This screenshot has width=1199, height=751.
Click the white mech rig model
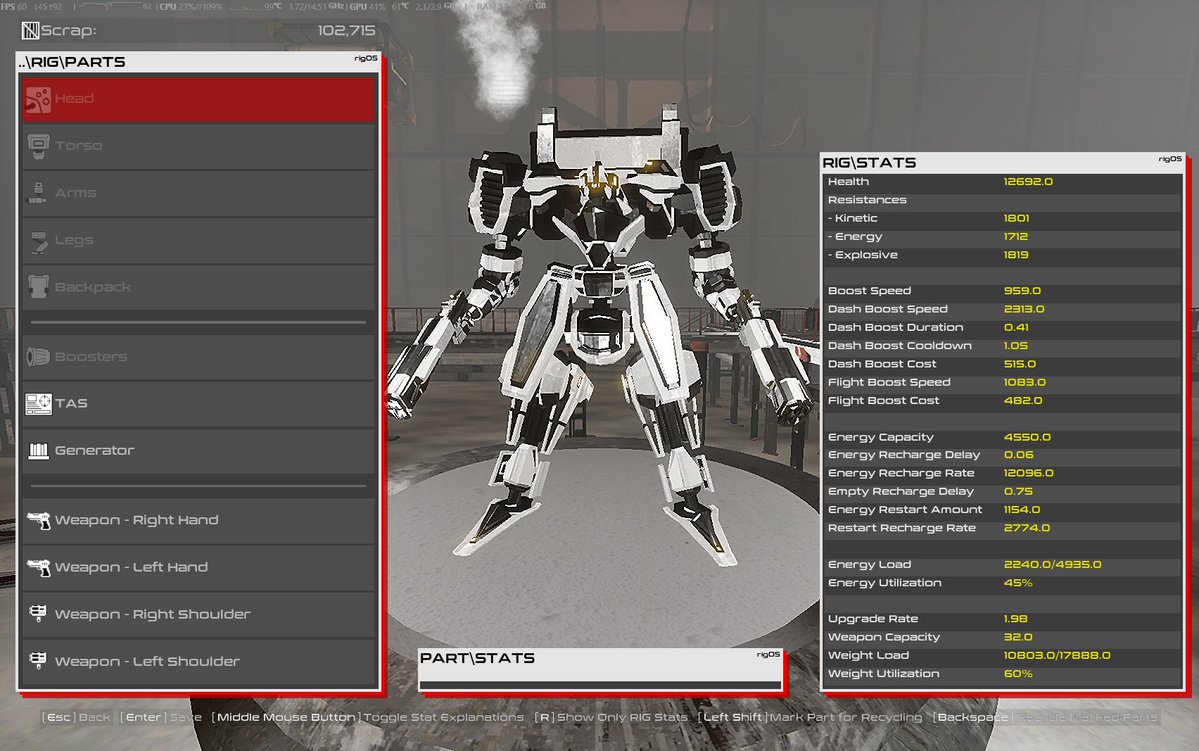click(600, 336)
